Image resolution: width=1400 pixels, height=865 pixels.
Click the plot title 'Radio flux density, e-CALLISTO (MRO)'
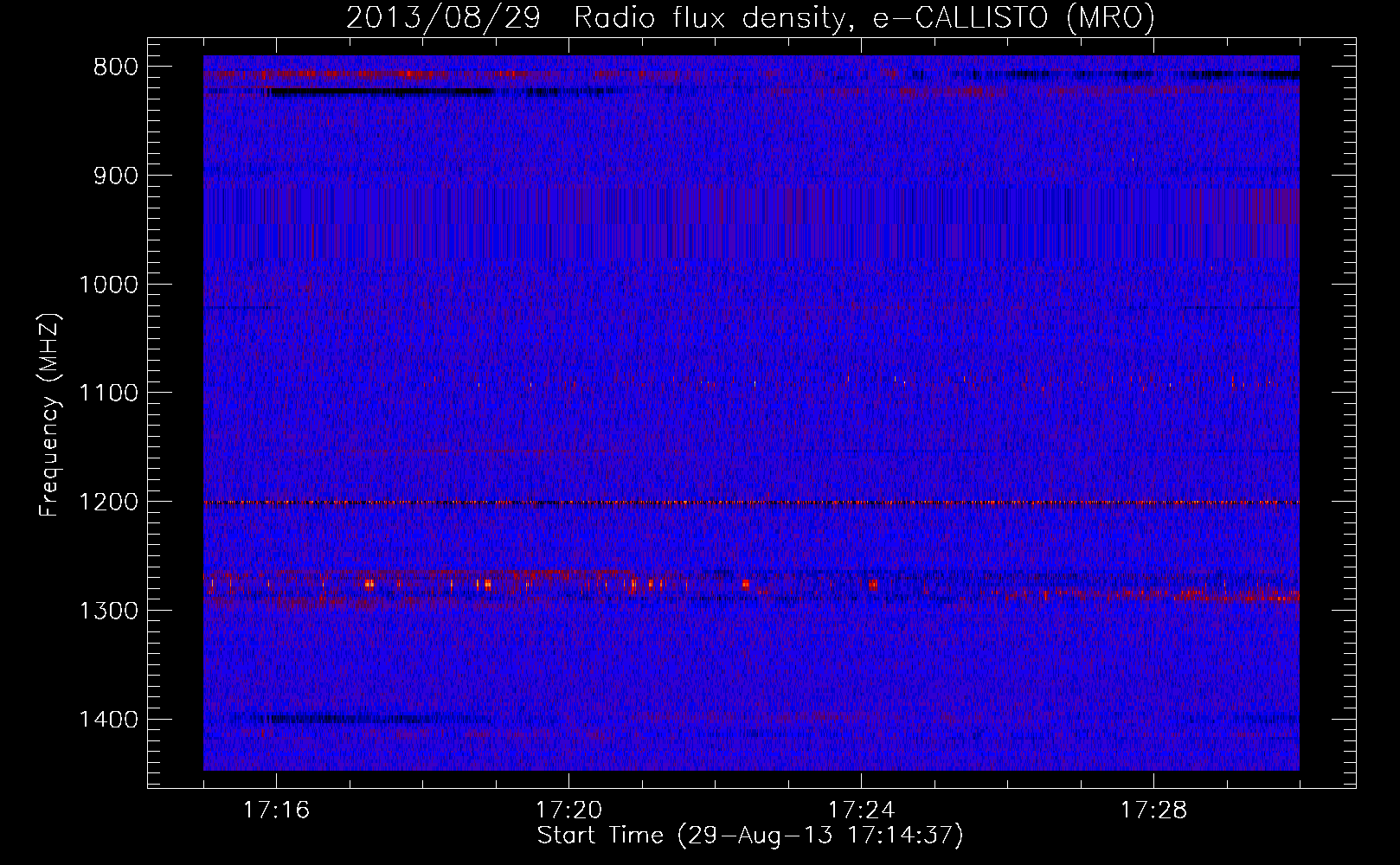[864, 18]
